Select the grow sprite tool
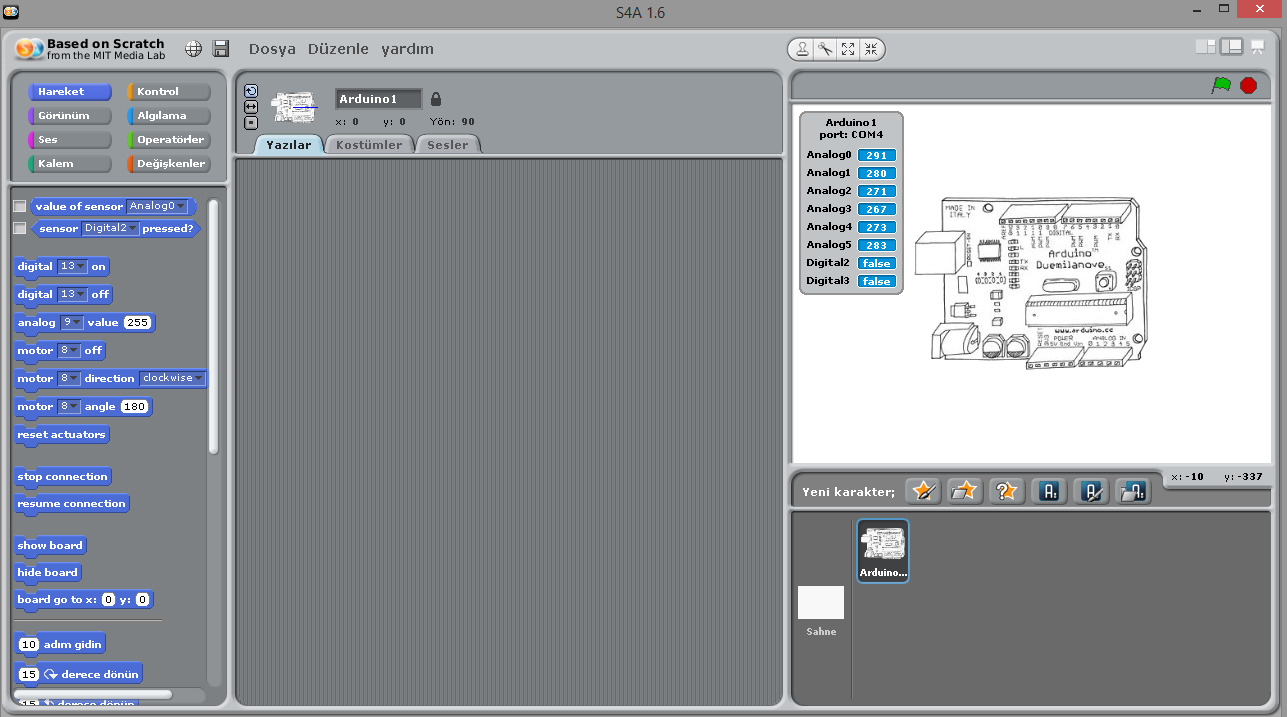1287x717 pixels. pyautogui.click(x=848, y=48)
